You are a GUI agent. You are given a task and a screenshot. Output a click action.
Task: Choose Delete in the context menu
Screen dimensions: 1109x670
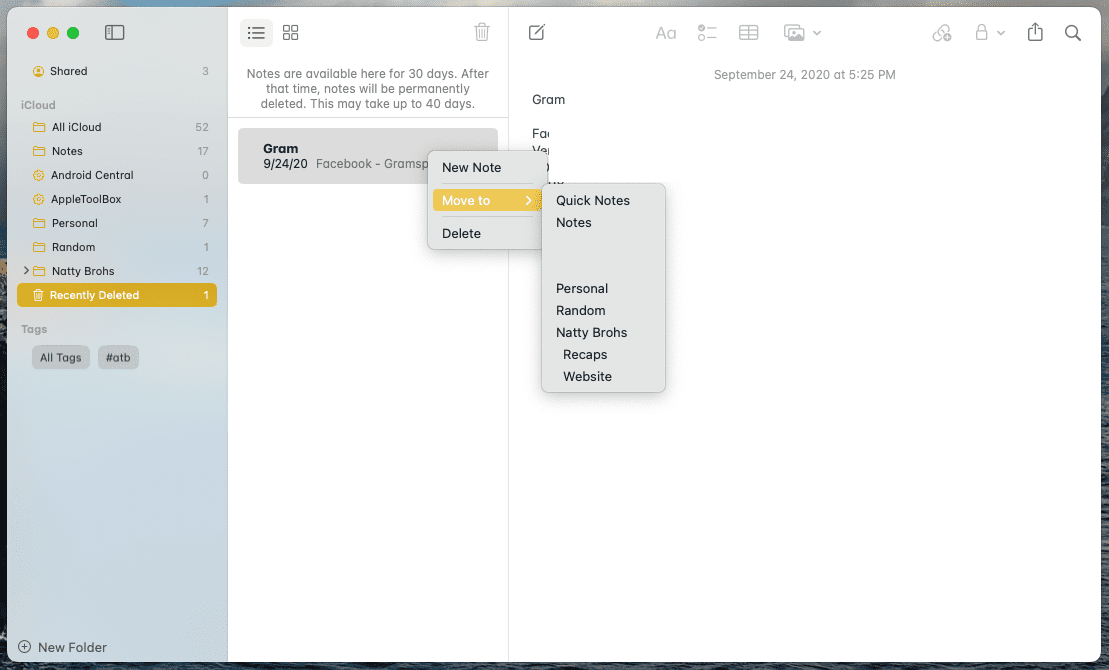coord(461,233)
